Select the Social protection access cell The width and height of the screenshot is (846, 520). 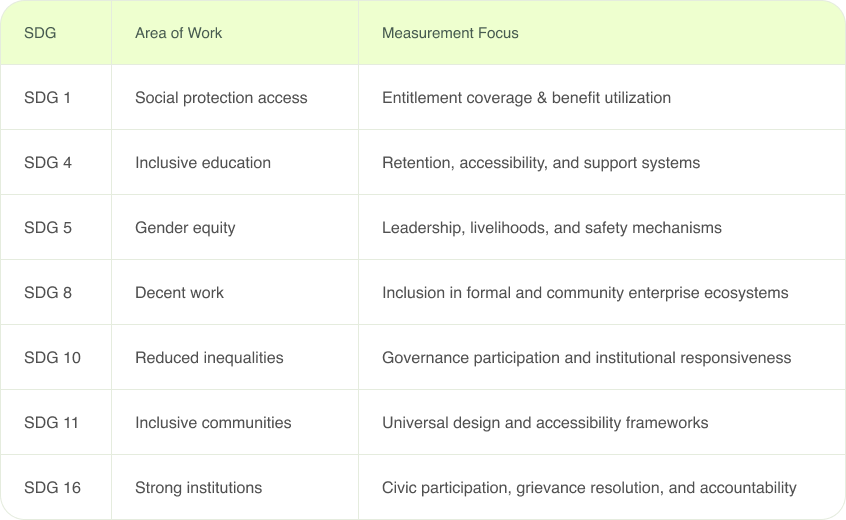pyautogui.click(x=221, y=98)
